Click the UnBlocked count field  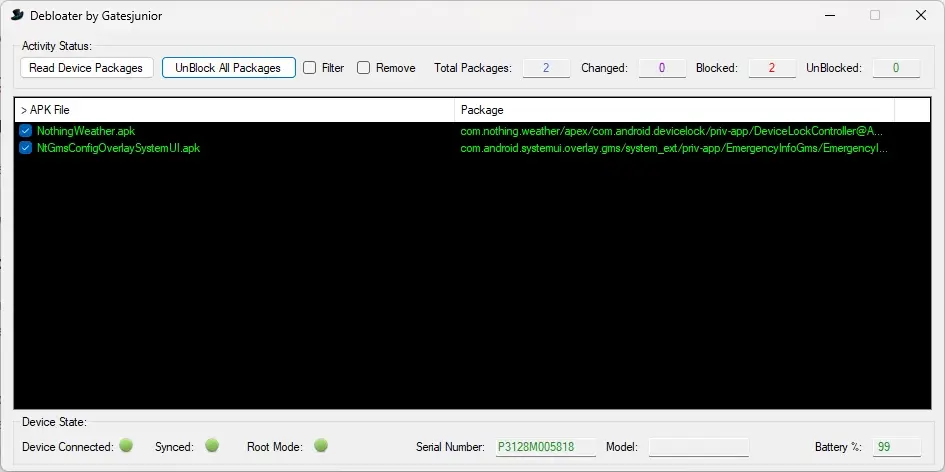(896, 68)
